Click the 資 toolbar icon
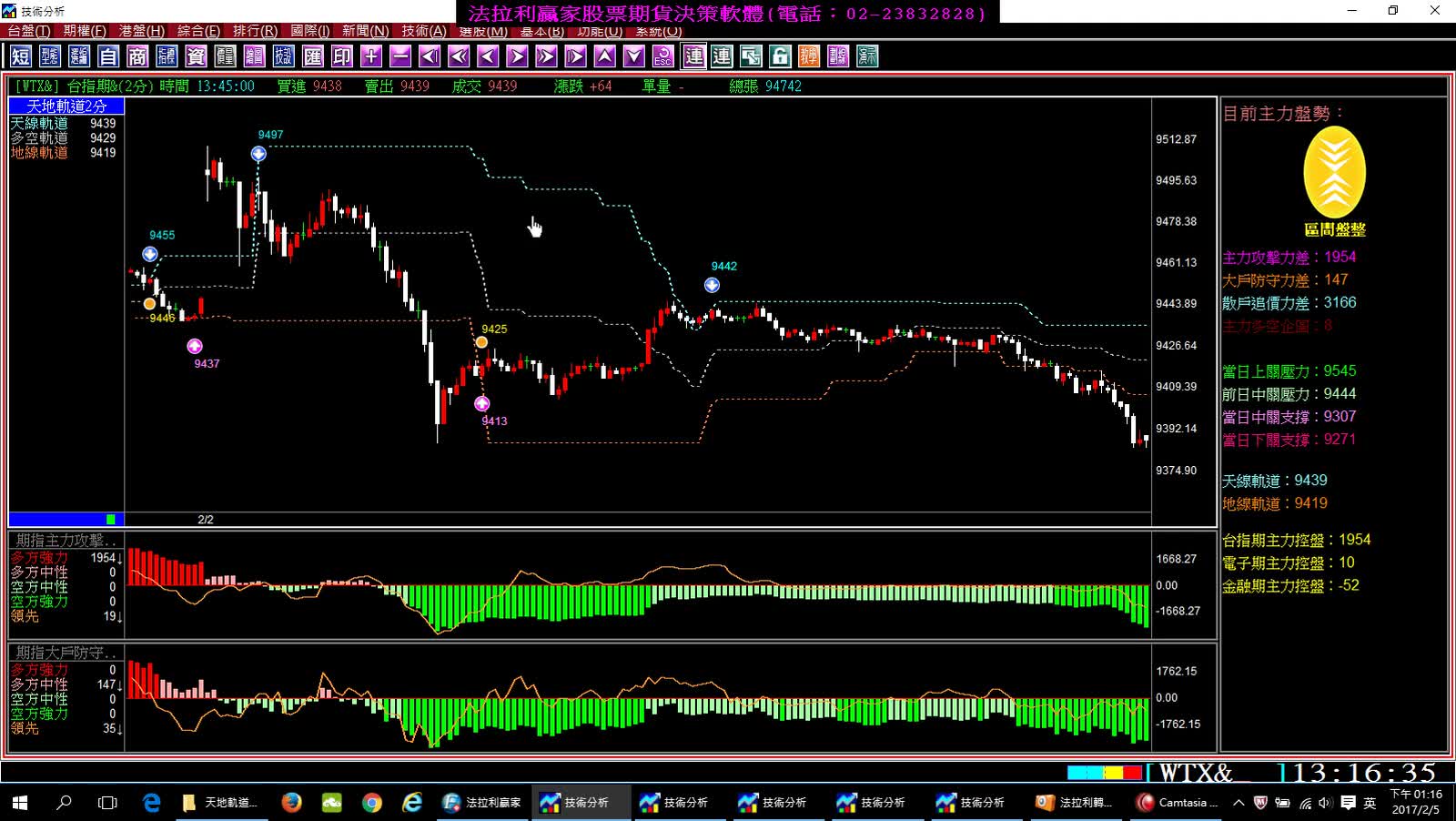 [x=196, y=56]
